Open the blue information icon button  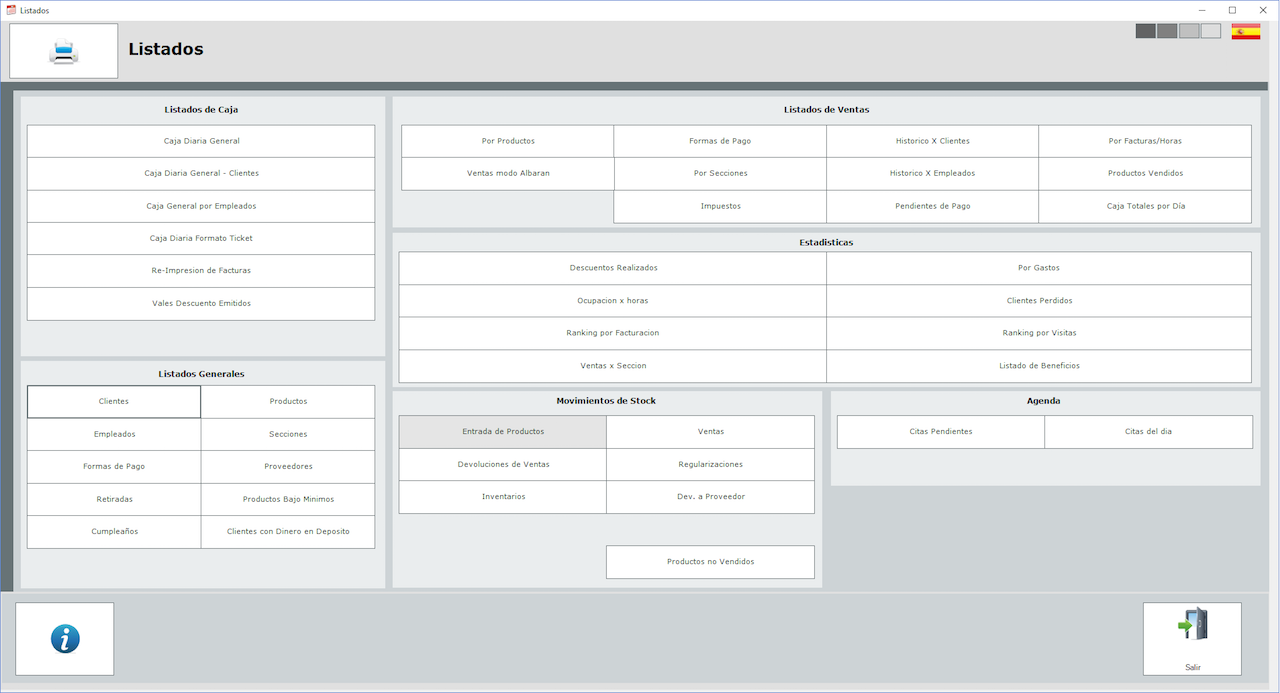[65, 639]
